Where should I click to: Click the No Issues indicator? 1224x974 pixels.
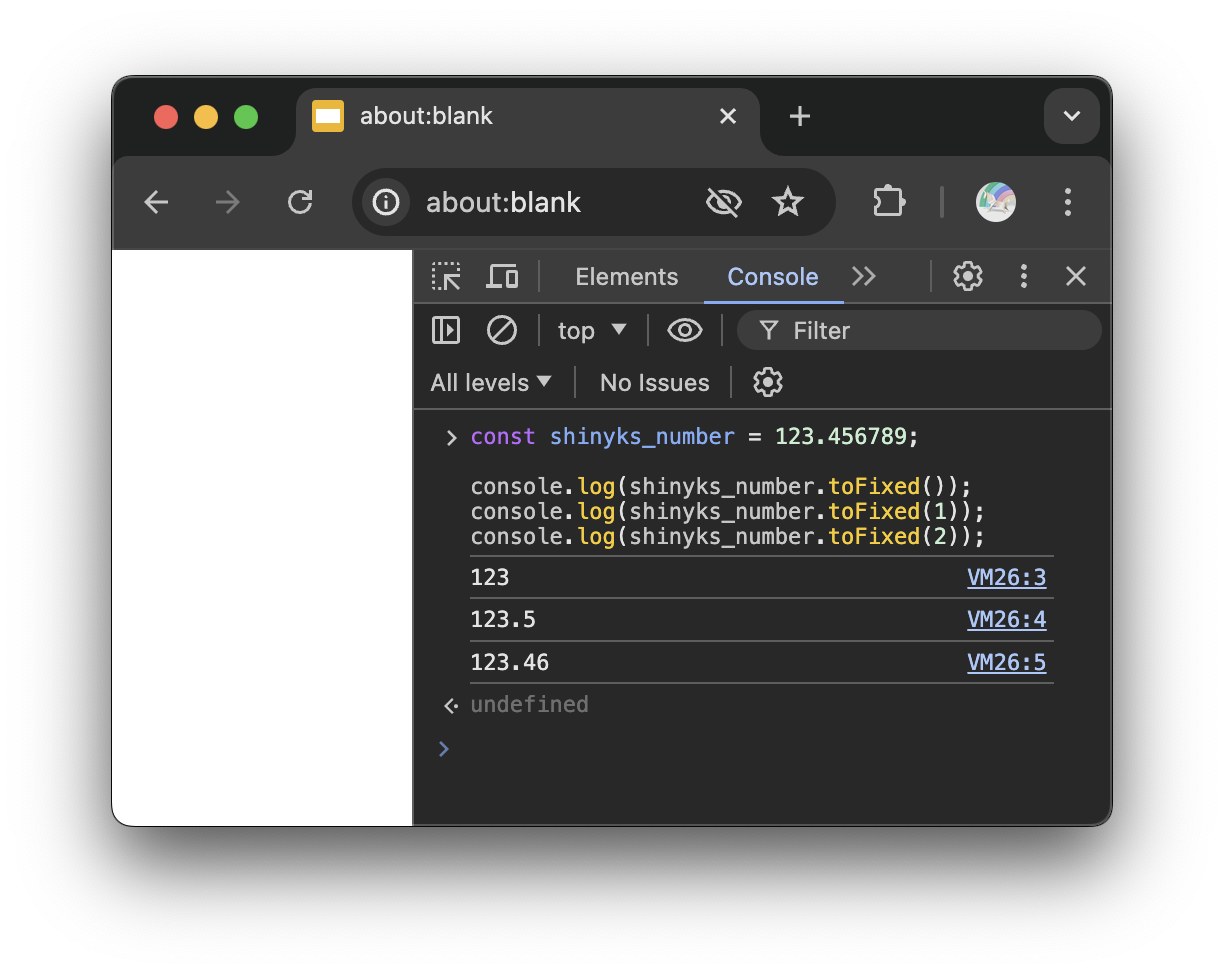655,382
